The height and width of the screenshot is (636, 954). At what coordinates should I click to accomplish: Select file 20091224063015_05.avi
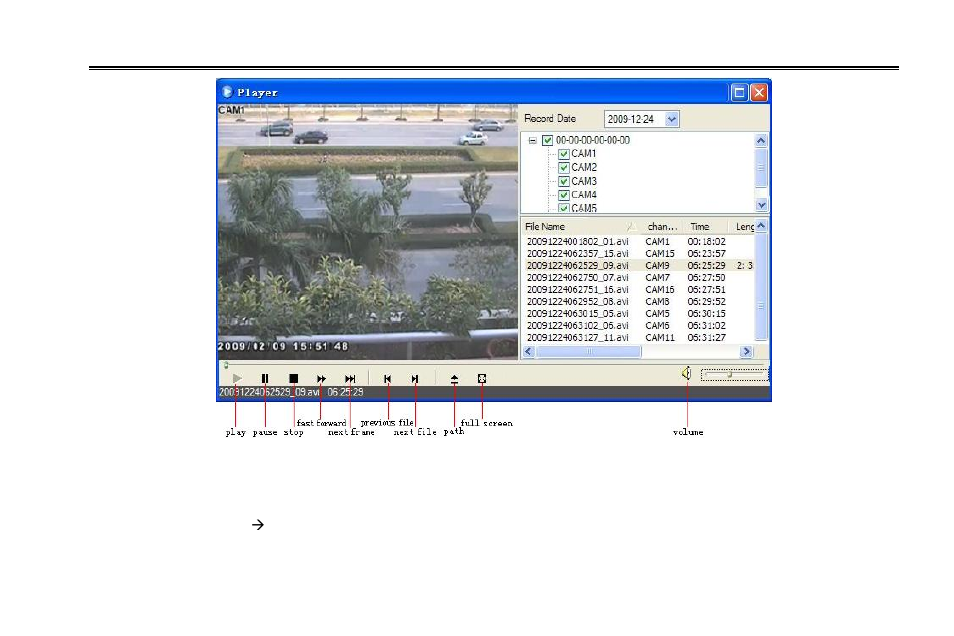[577, 314]
